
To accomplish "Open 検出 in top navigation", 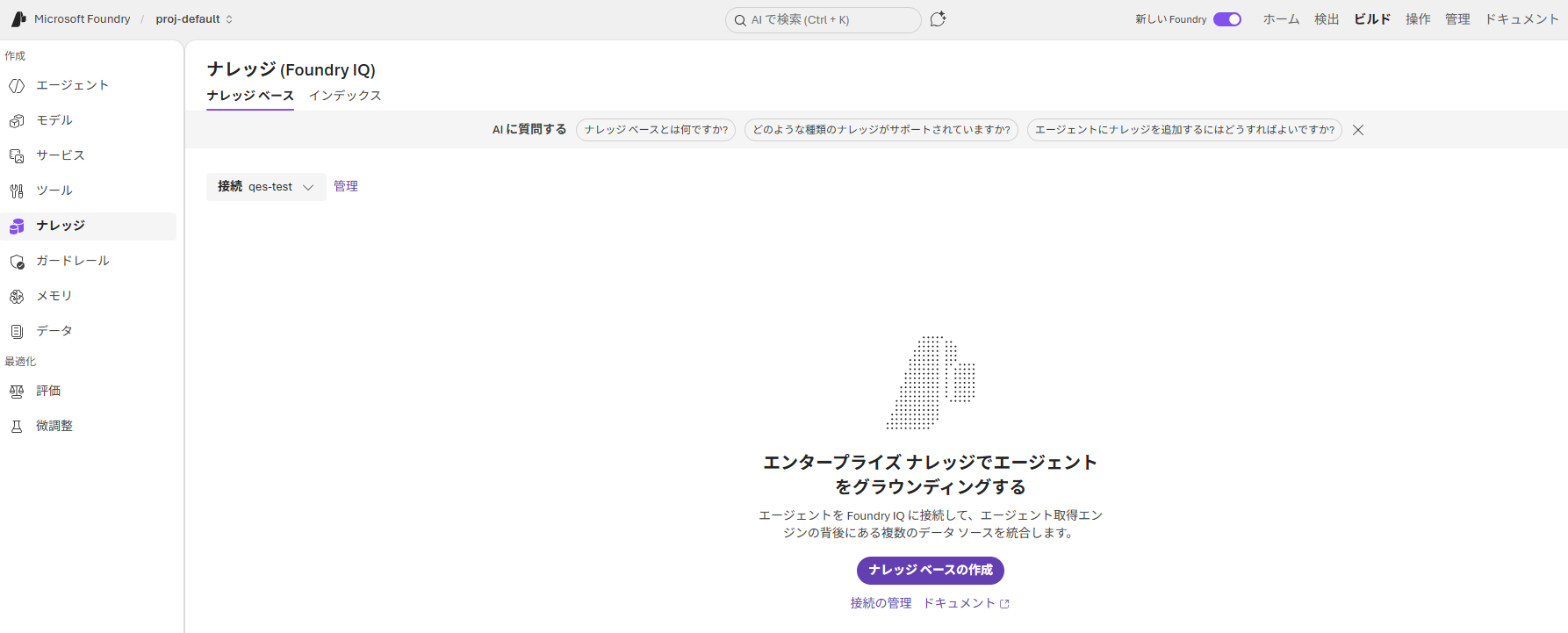I will tap(1327, 19).
